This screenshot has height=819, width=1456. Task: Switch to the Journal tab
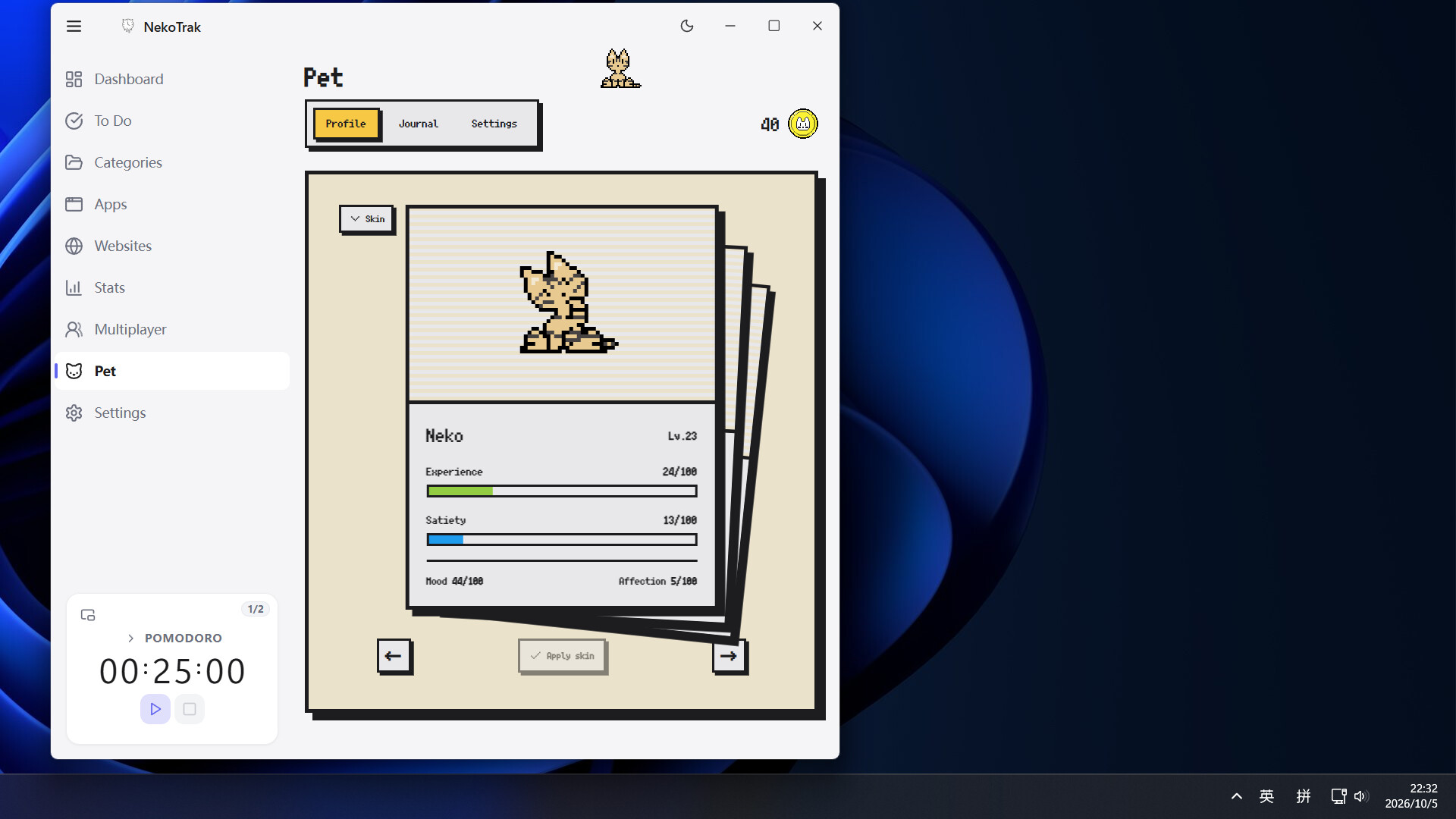(x=419, y=124)
